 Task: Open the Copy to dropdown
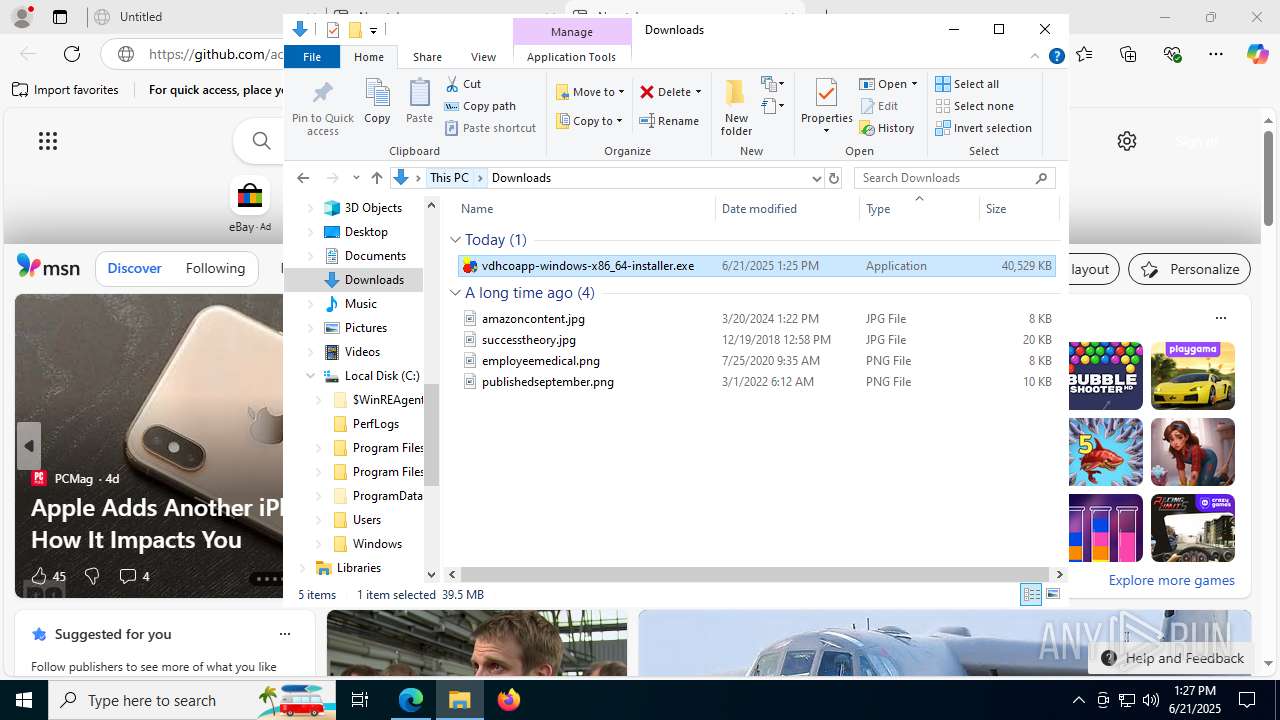[590, 121]
